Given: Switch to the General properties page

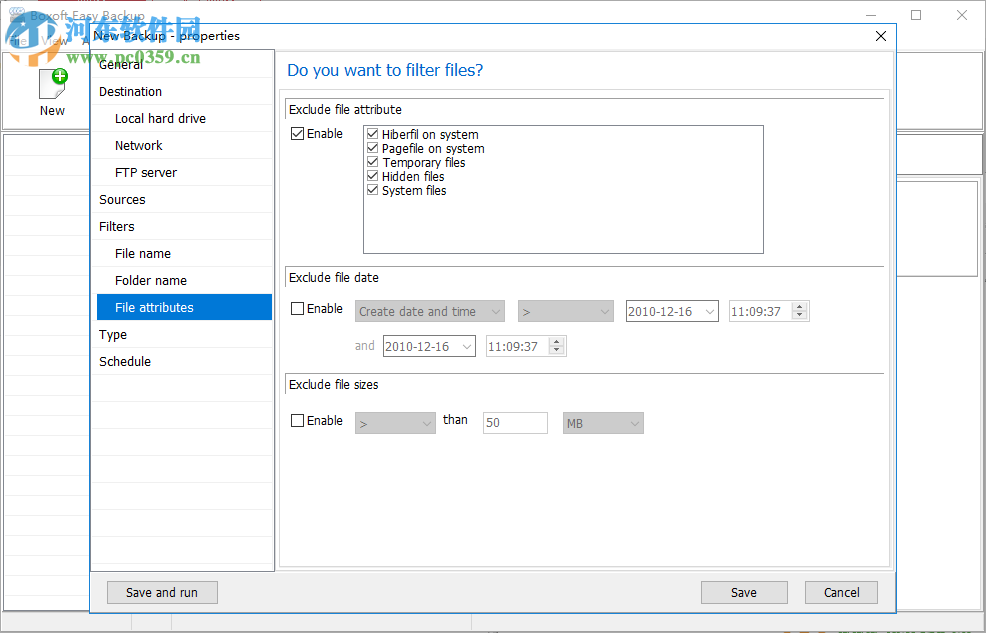Looking at the screenshot, I should click(120, 64).
